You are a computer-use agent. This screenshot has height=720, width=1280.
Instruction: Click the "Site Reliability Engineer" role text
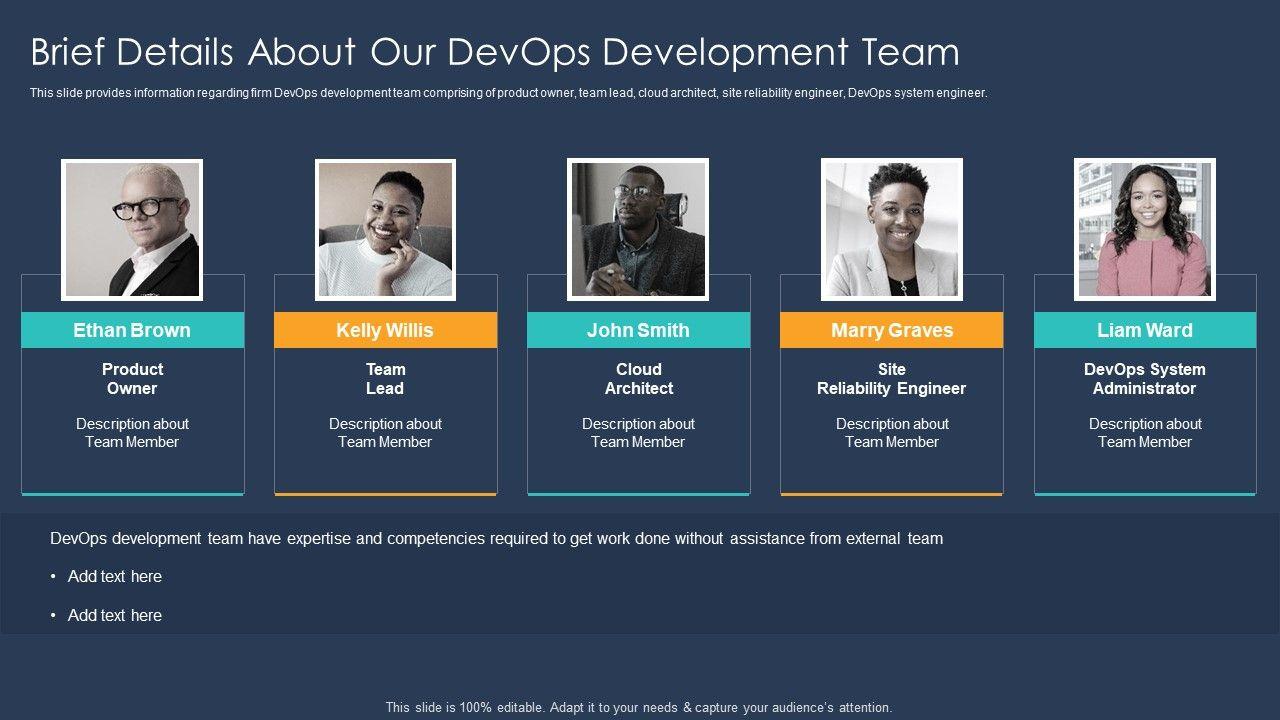point(892,379)
